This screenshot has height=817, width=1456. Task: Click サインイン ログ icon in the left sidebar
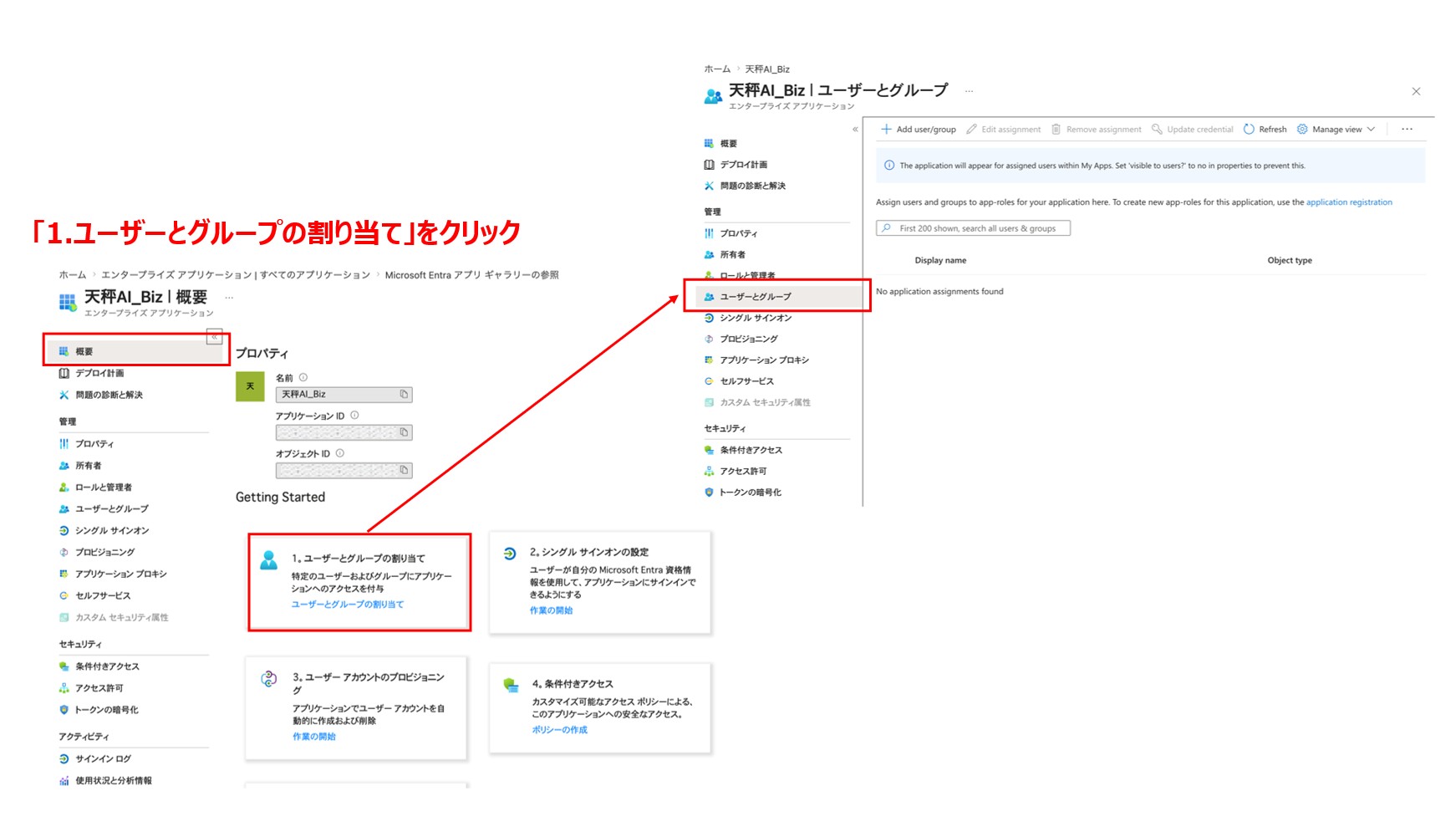click(64, 759)
